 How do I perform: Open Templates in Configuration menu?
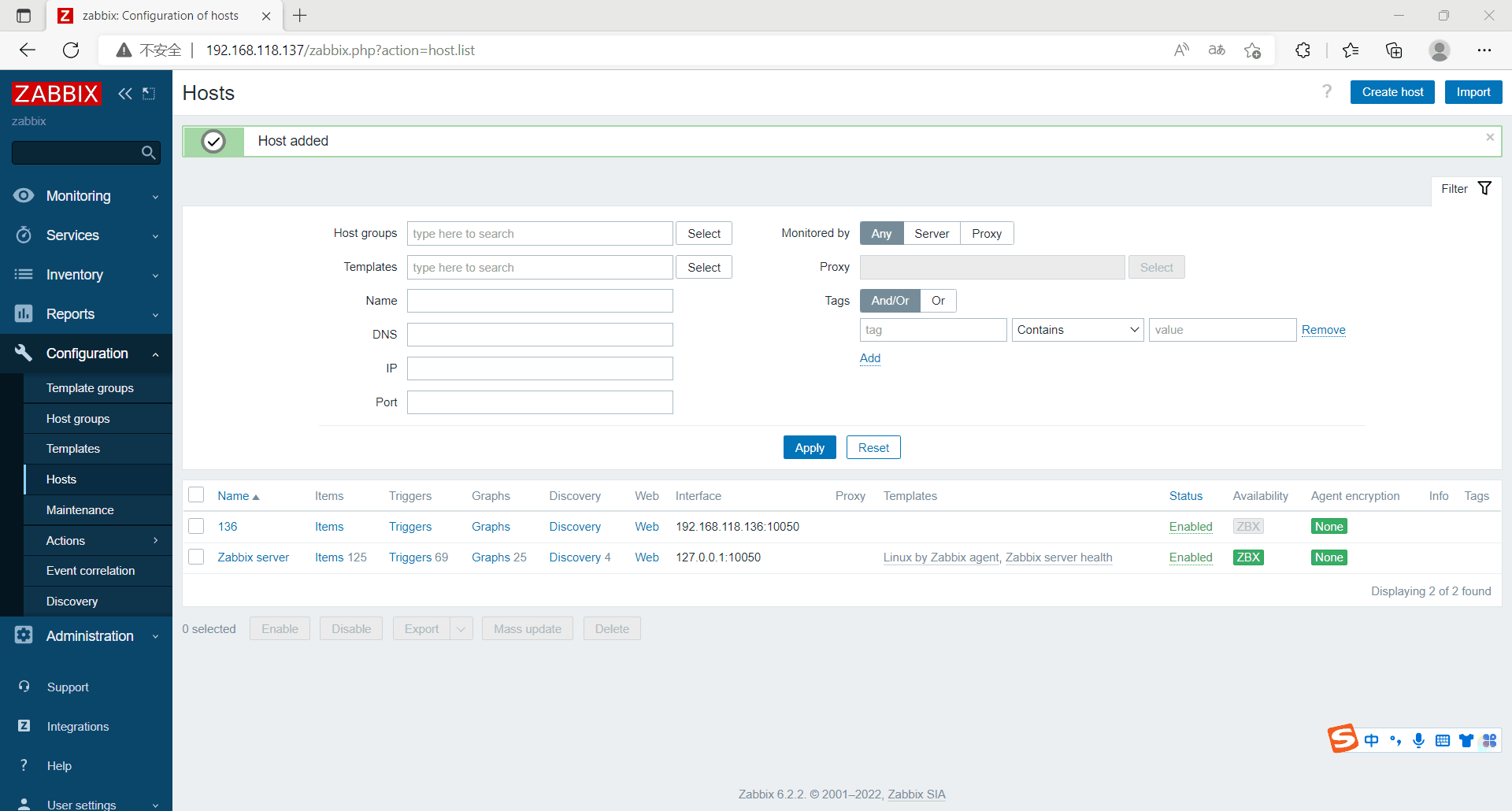(x=73, y=448)
